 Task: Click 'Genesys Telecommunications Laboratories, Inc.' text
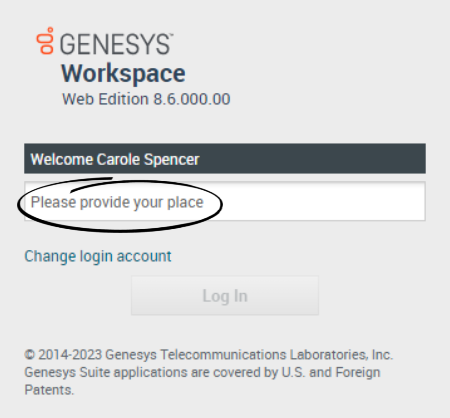249,355
